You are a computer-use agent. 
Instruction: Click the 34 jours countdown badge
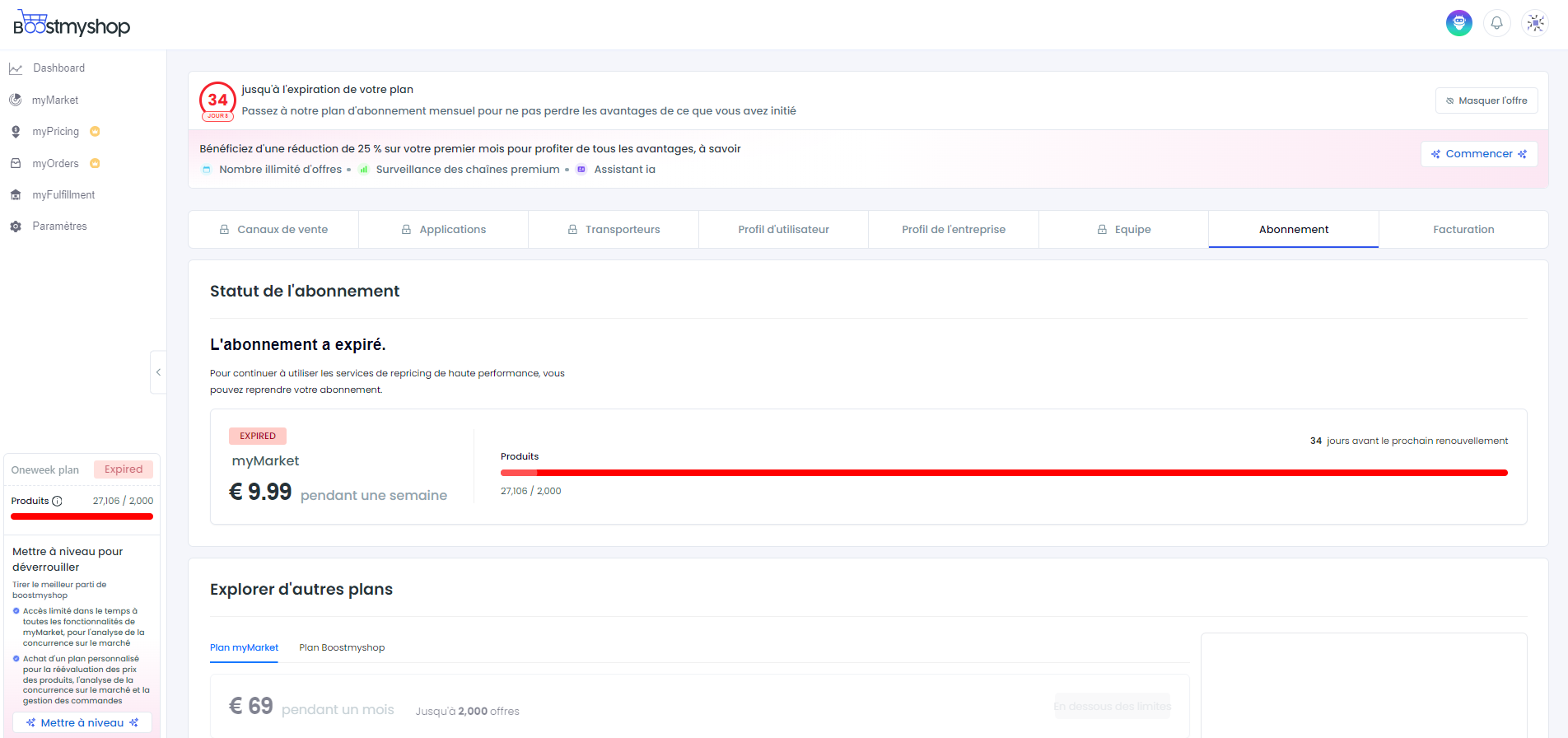[217, 101]
